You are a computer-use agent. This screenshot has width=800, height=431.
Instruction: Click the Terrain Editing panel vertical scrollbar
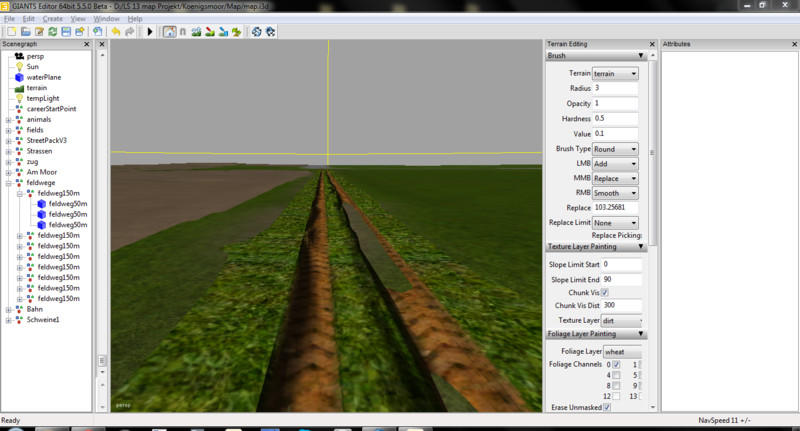(653, 150)
